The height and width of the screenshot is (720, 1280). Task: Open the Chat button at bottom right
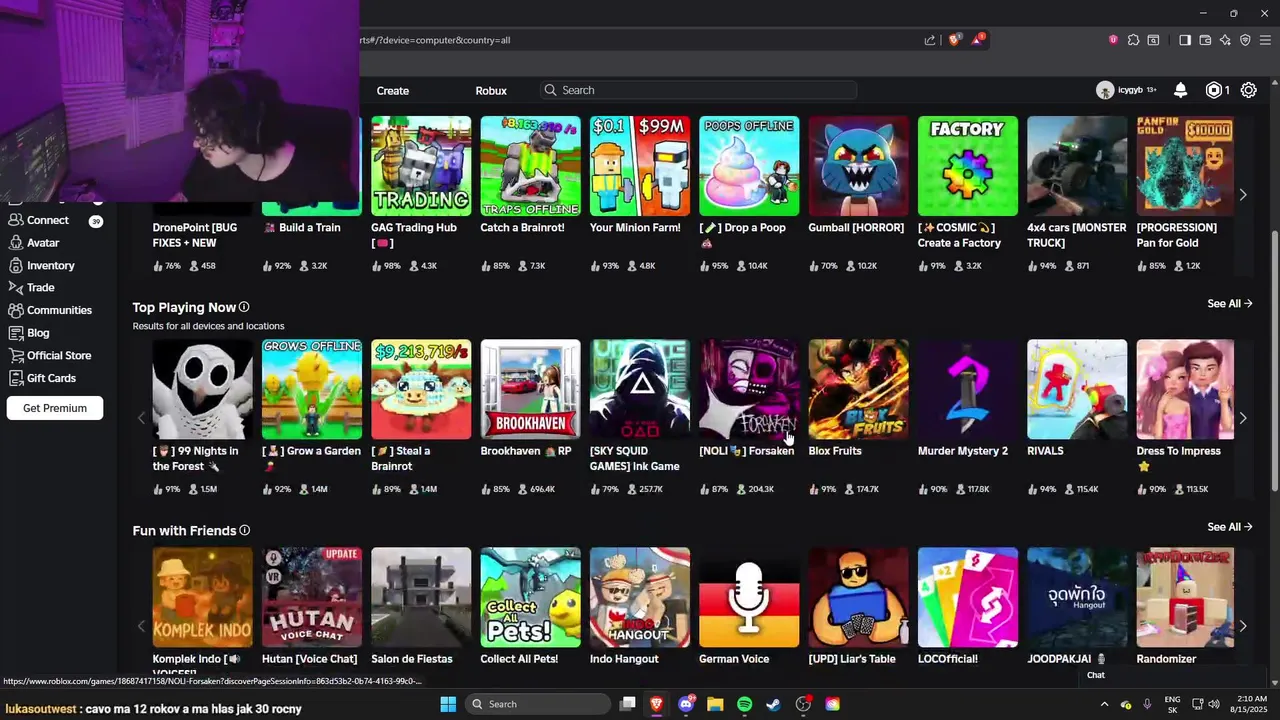(x=1096, y=675)
